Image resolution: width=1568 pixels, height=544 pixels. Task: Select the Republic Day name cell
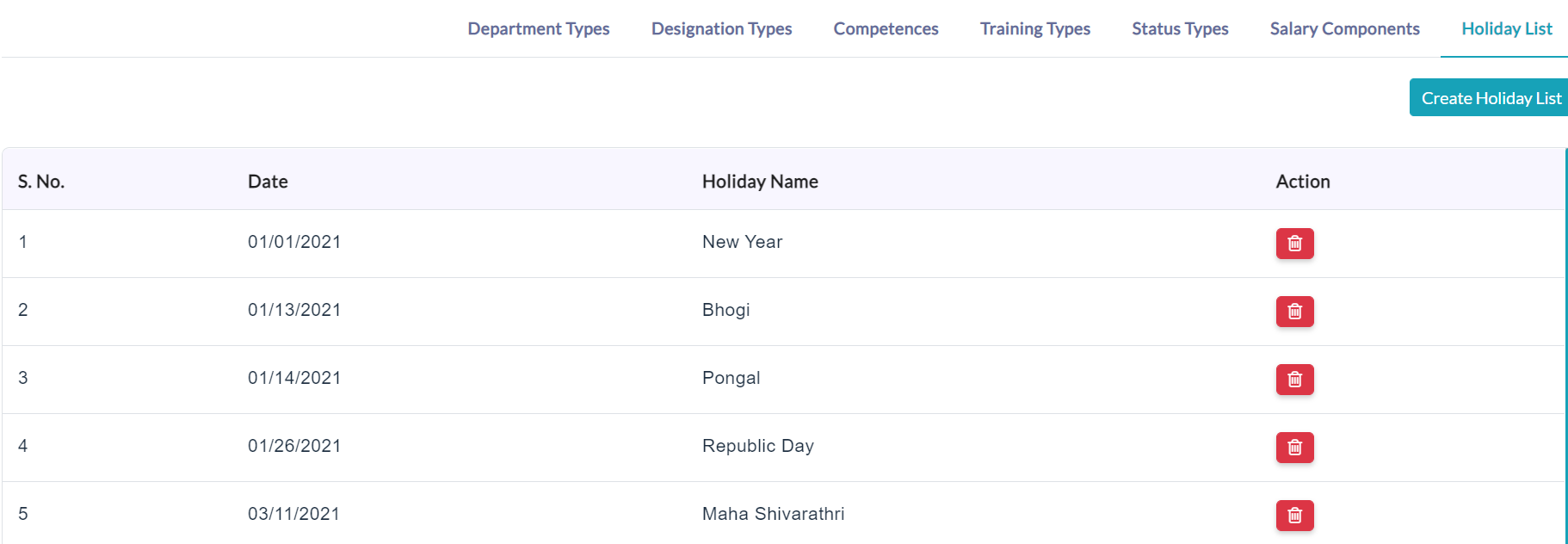pos(758,446)
